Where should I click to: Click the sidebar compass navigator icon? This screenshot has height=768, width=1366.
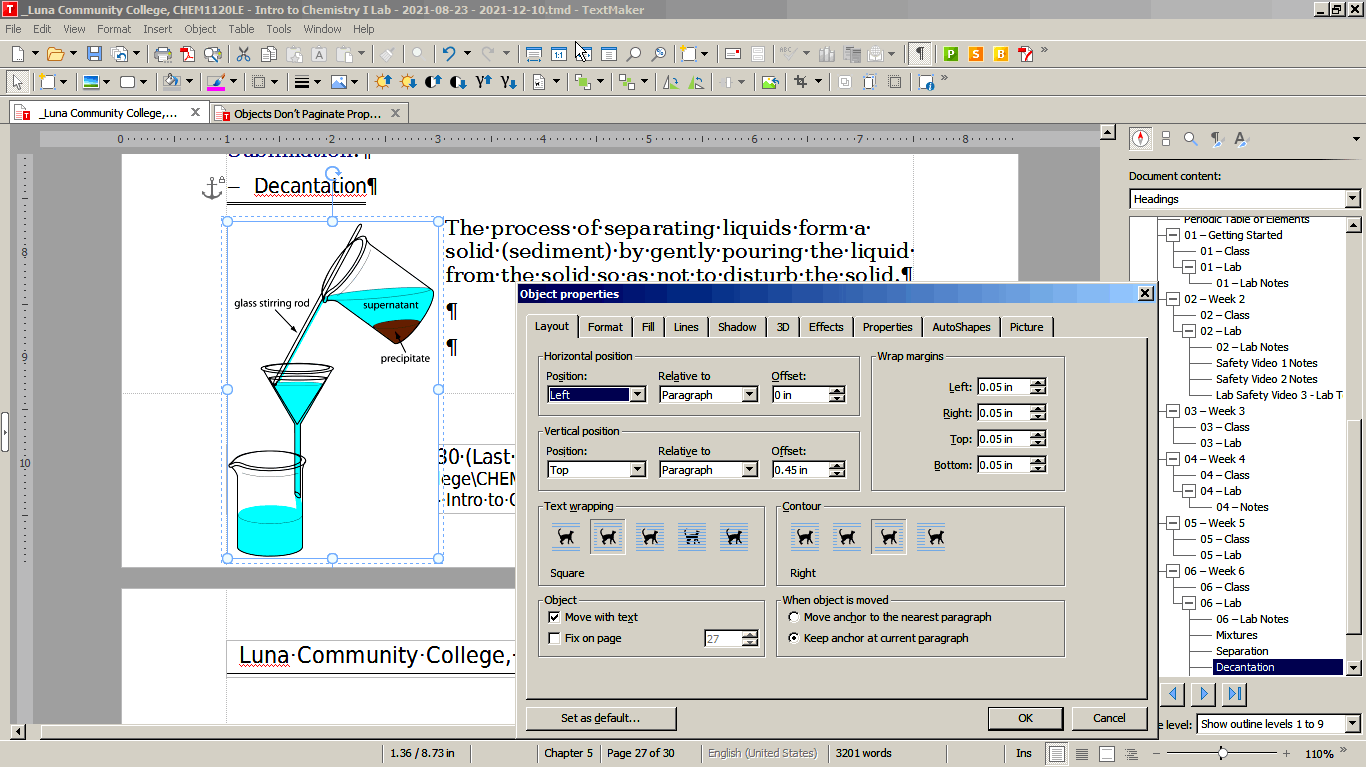tap(1140, 139)
